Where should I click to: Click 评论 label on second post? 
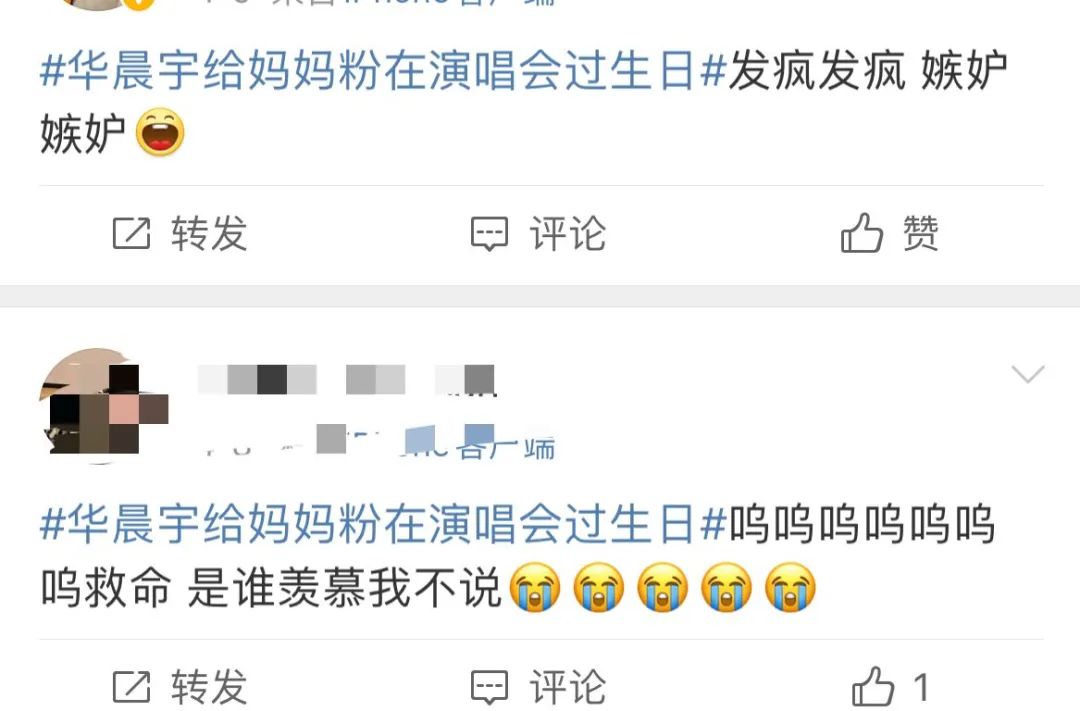click(568, 687)
